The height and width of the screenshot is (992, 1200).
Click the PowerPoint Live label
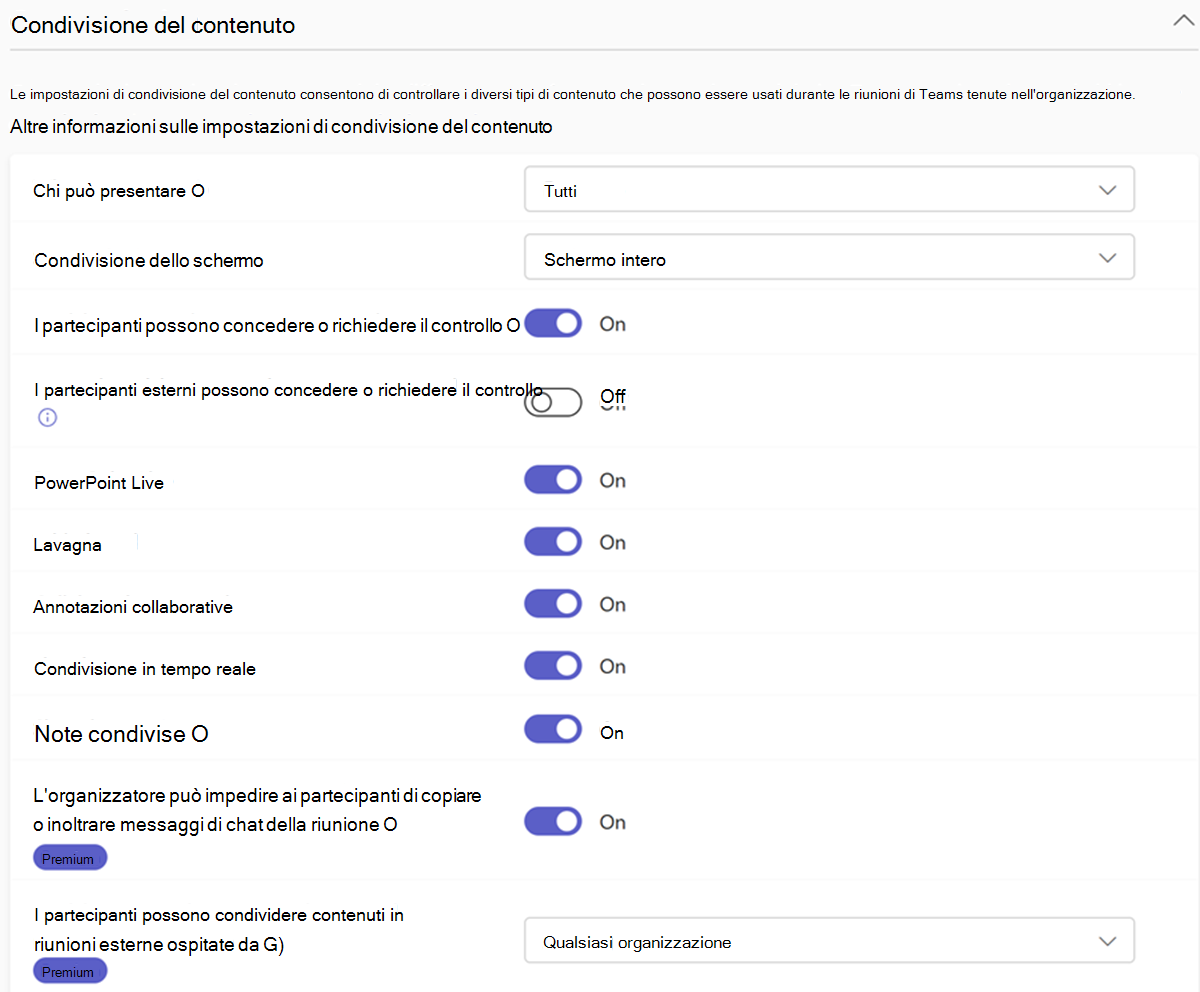(x=99, y=483)
